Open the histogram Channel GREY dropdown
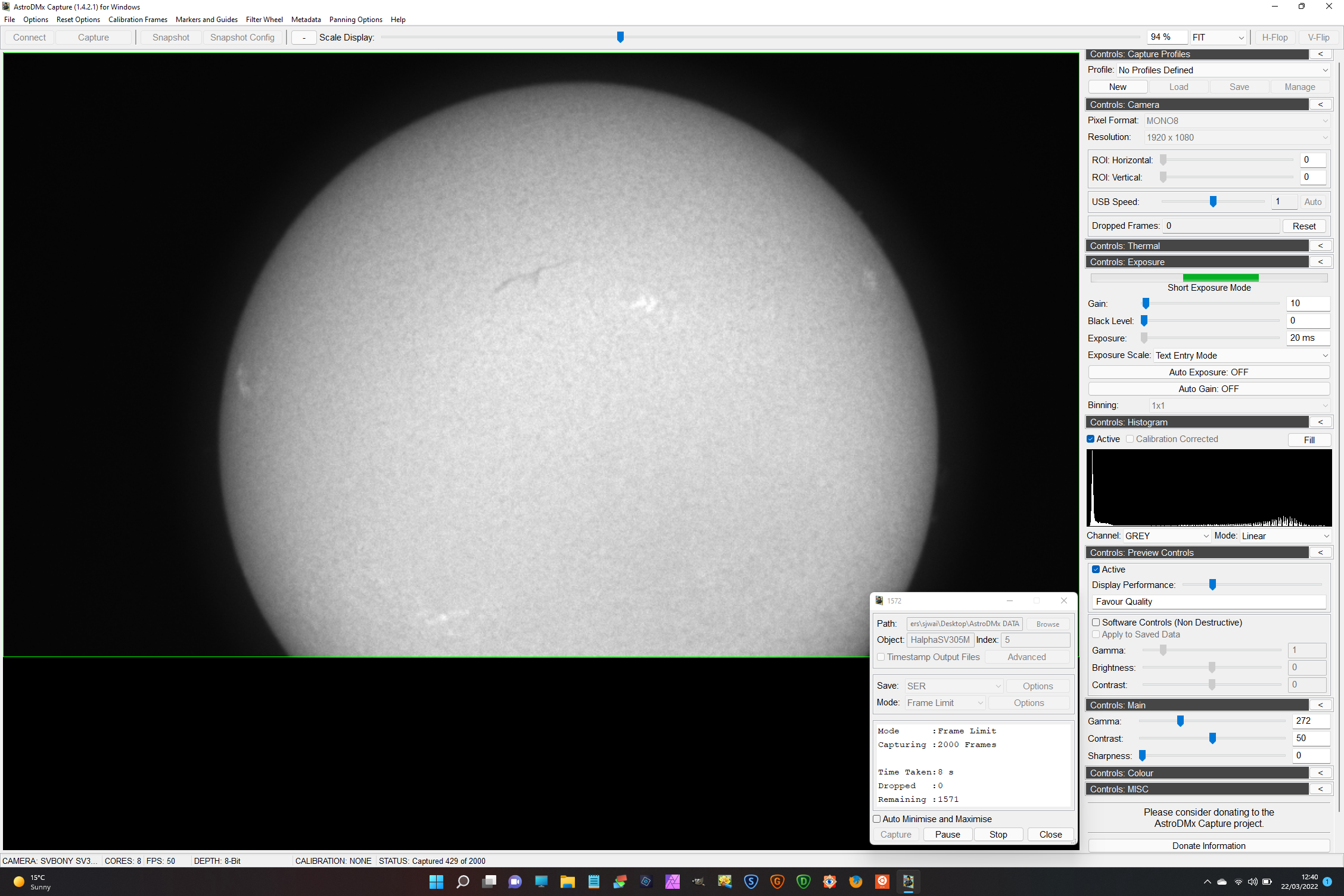The width and height of the screenshot is (1344, 896). [x=1166, y=536]
